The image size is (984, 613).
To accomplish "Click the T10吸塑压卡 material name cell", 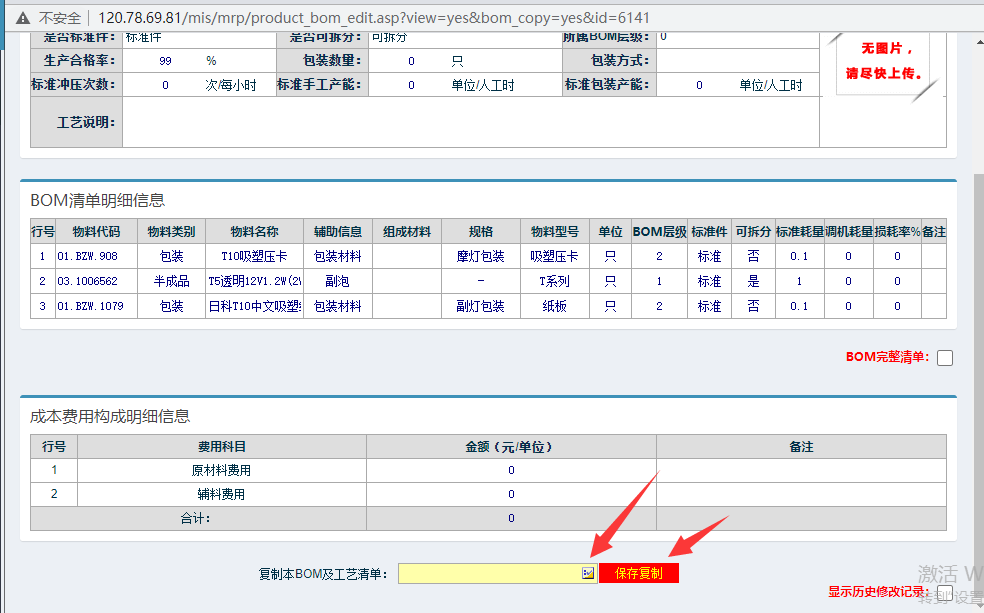I will click(x=253, y=256).
